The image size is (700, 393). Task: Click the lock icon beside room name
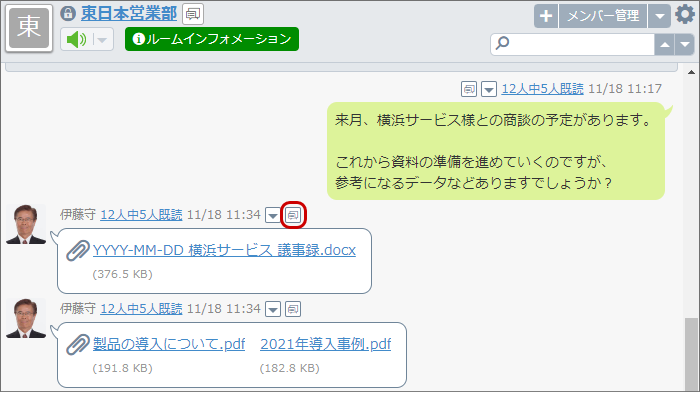point(68,13)
